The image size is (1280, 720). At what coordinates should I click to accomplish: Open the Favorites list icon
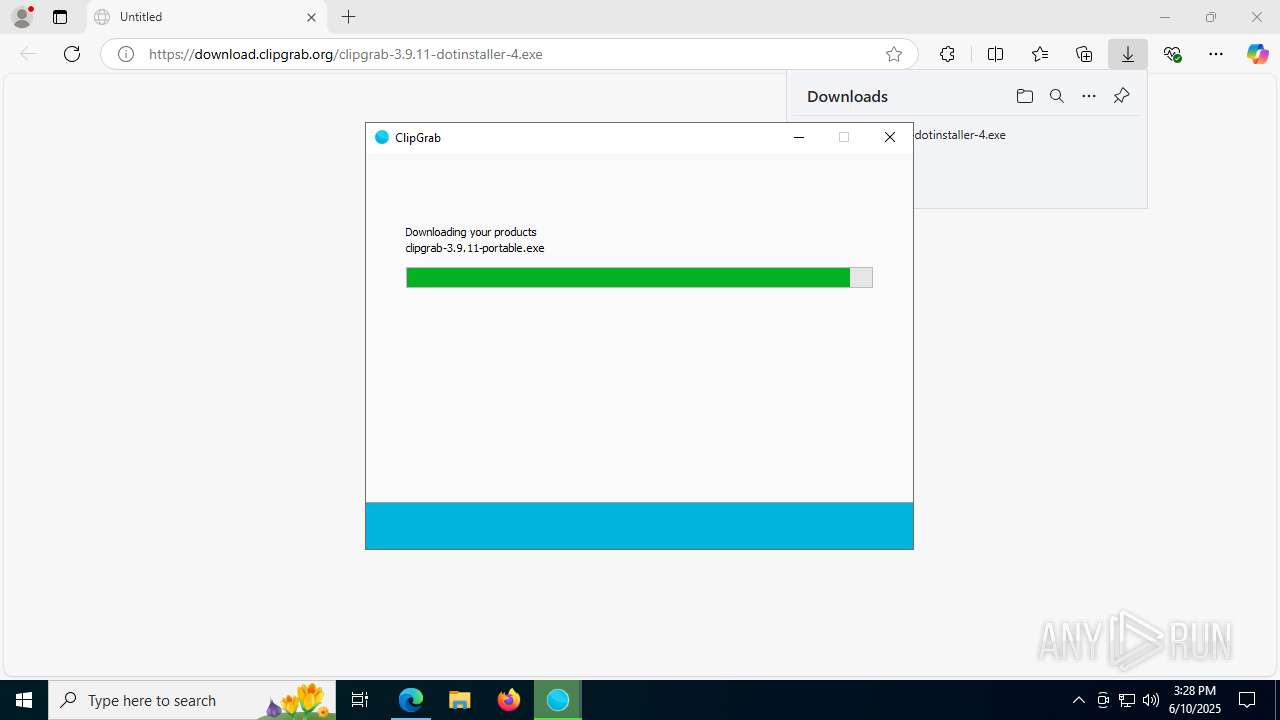[x=1040, y=54]
